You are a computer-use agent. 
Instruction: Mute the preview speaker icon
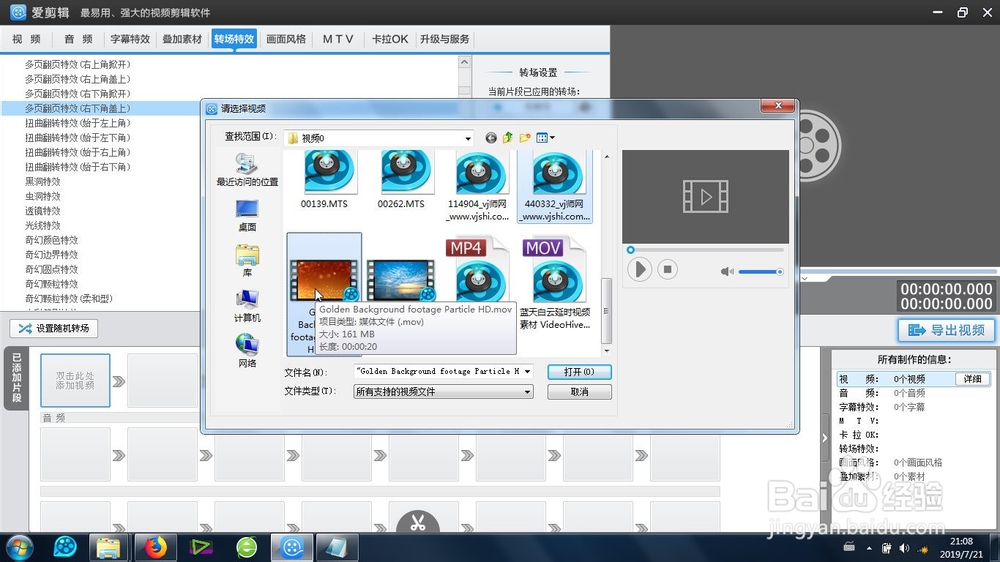click(x=726, y=272)
